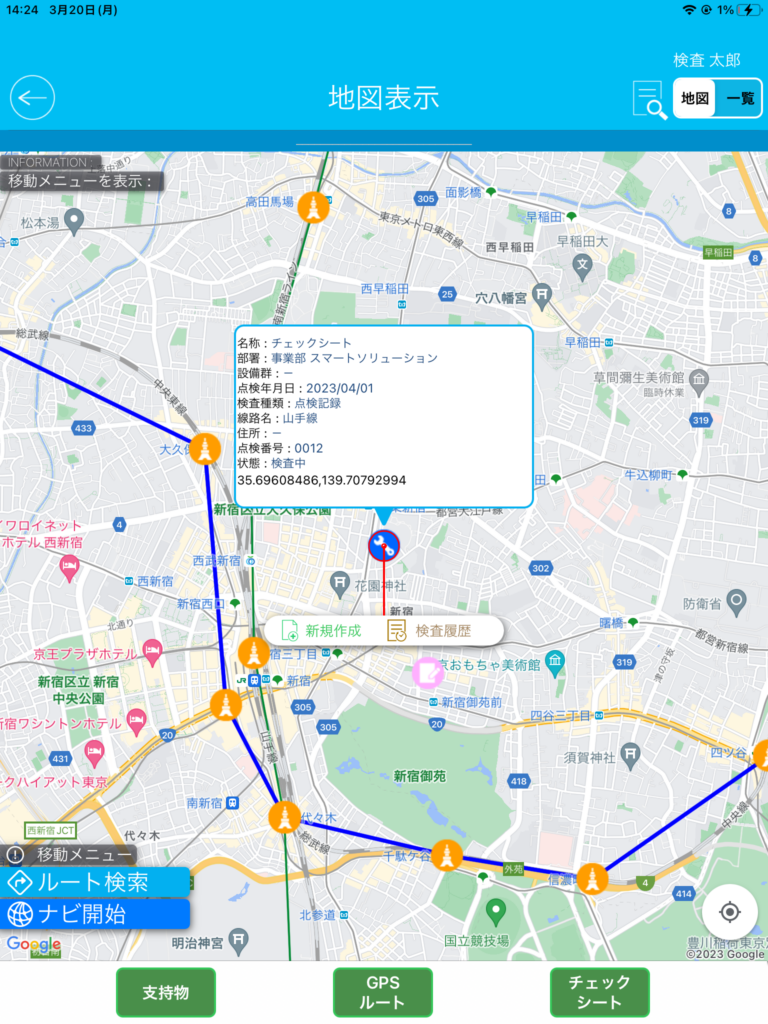Open GPSルート tab

pos(383,993)
